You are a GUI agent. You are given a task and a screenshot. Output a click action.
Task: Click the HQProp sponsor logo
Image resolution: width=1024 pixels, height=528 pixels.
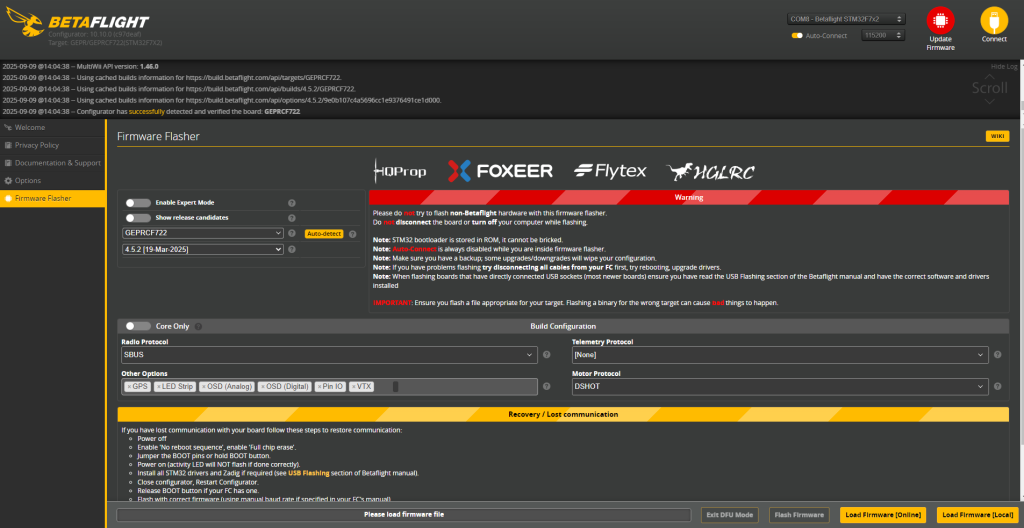click(400, 171)
